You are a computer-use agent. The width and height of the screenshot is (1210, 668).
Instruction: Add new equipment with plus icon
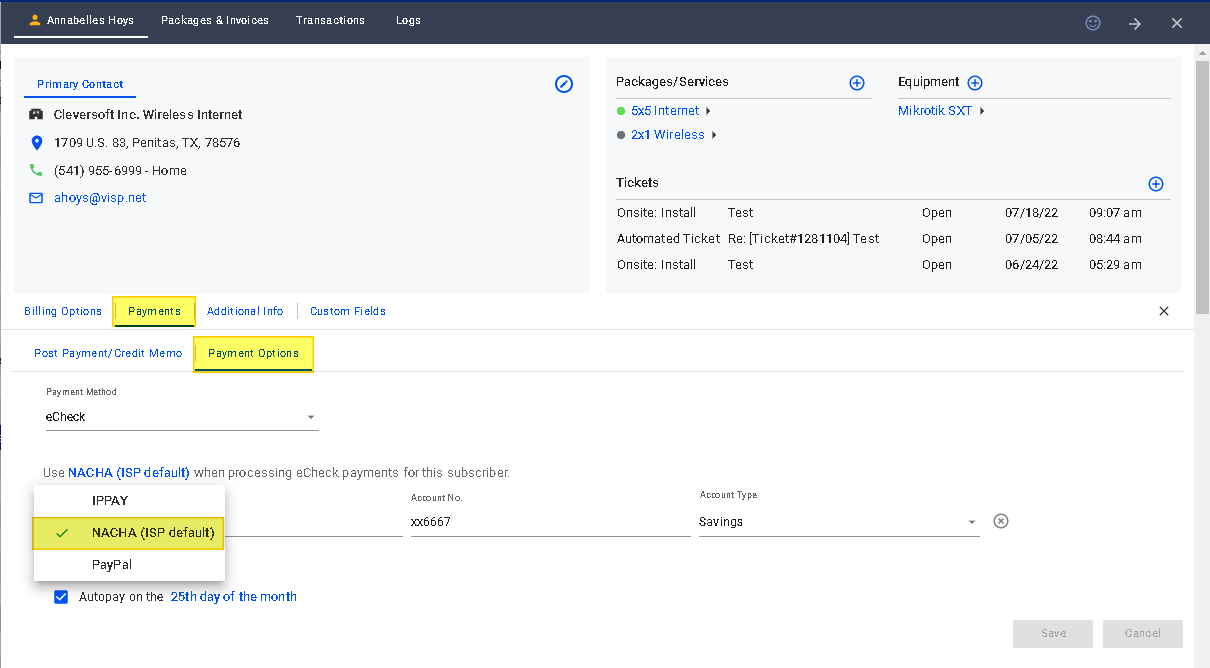click(975, 83)
